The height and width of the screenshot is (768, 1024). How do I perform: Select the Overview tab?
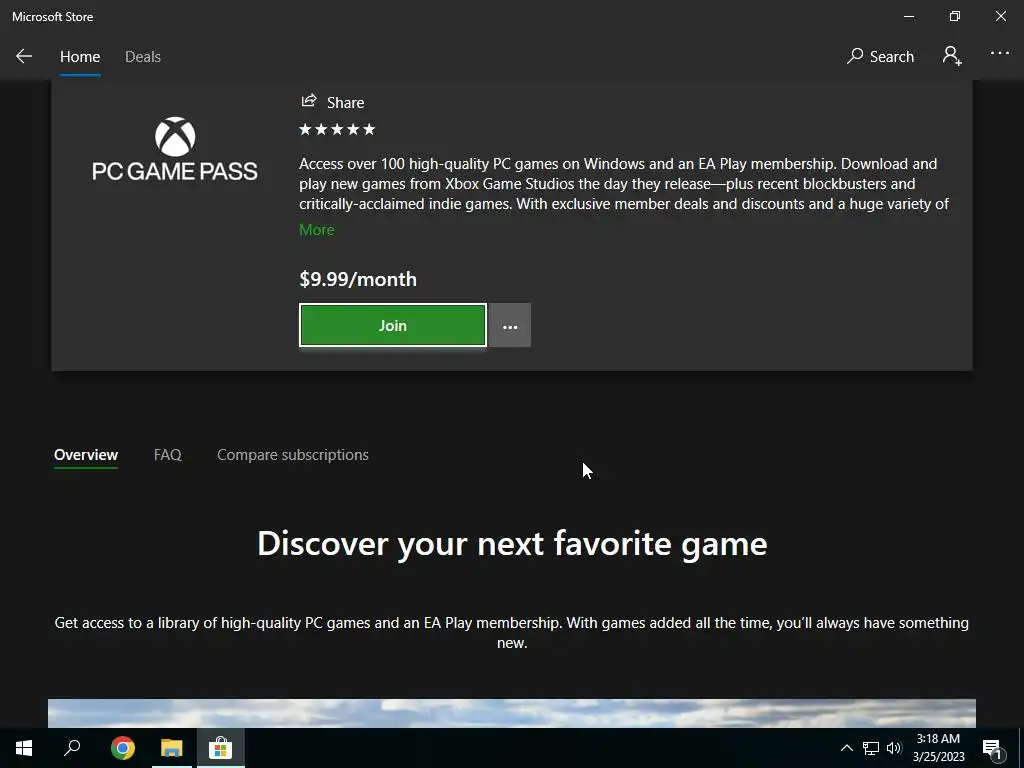(x=86, y=455)
